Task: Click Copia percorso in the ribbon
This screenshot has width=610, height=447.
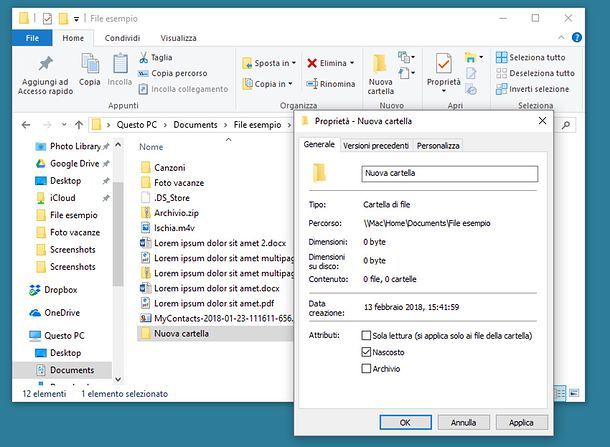Action: pyautogui.click(x=173, y=73)
